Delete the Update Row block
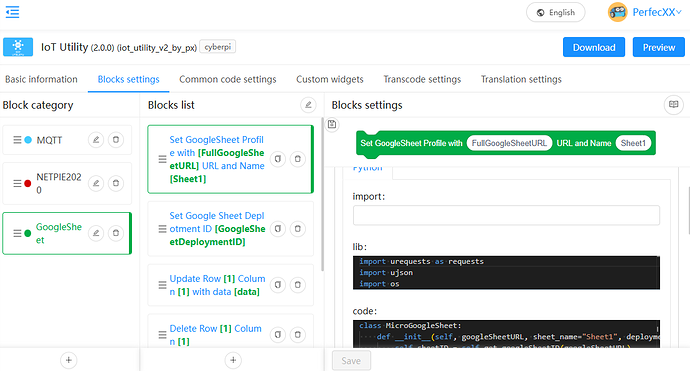The height and width of the screenshot is (371, 690). pyautogui.click(x=297, y=285)
